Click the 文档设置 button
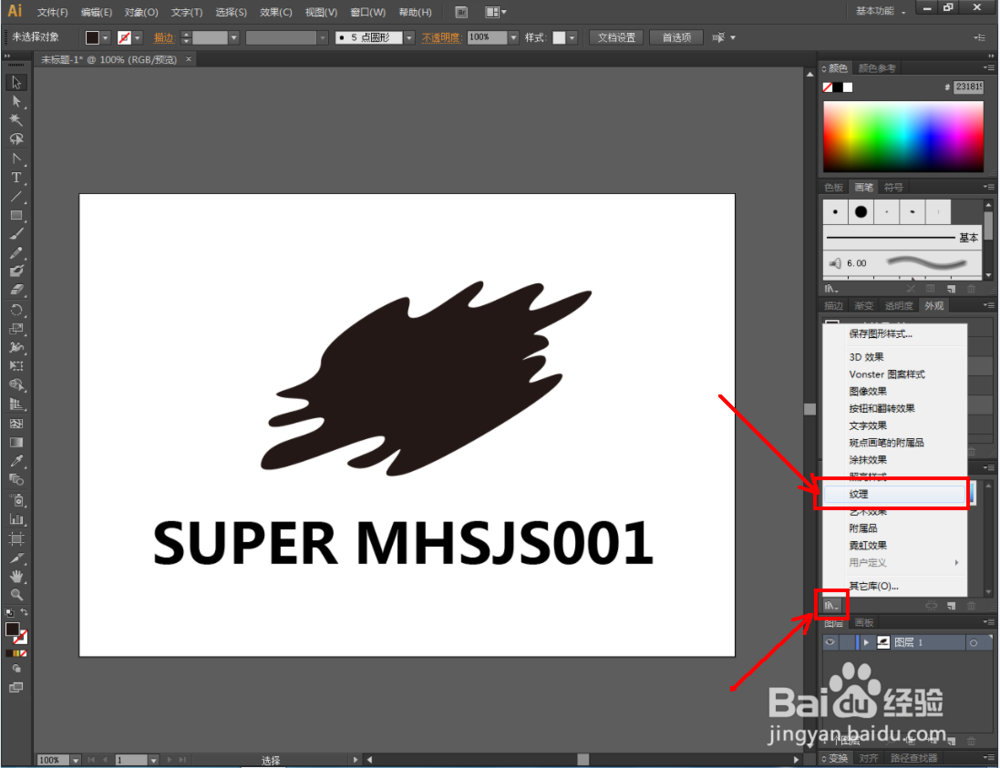Screen dimensions: 1000x768 click(x=616, y=38)
